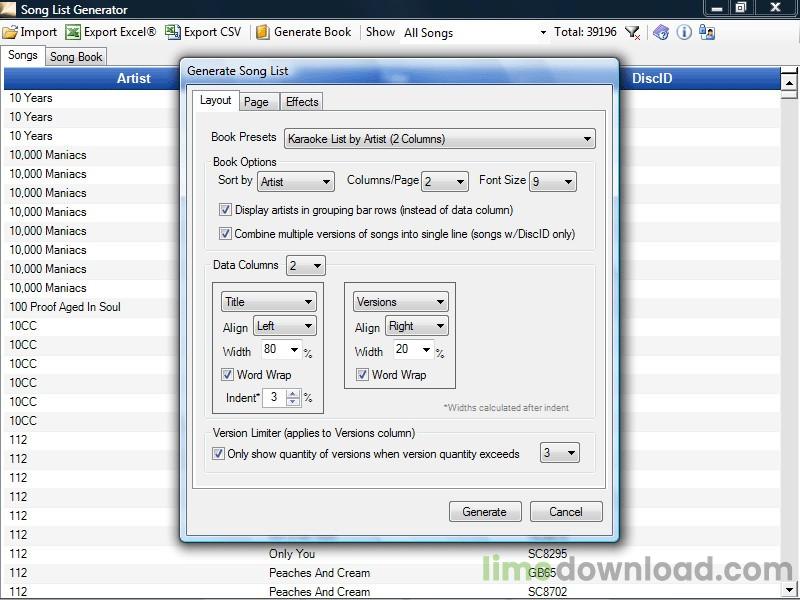The width and height of the screenshot is (800, 600).
Task: Select the Songs tab
Action: [x=22, y=55]
